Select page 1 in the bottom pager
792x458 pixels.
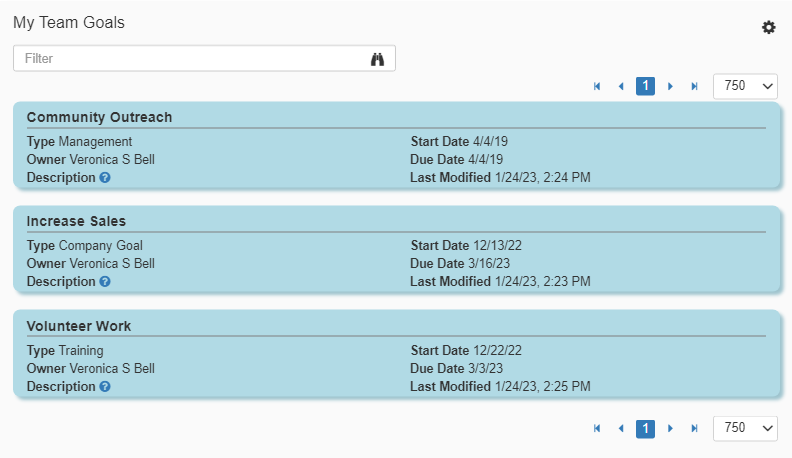645,428
